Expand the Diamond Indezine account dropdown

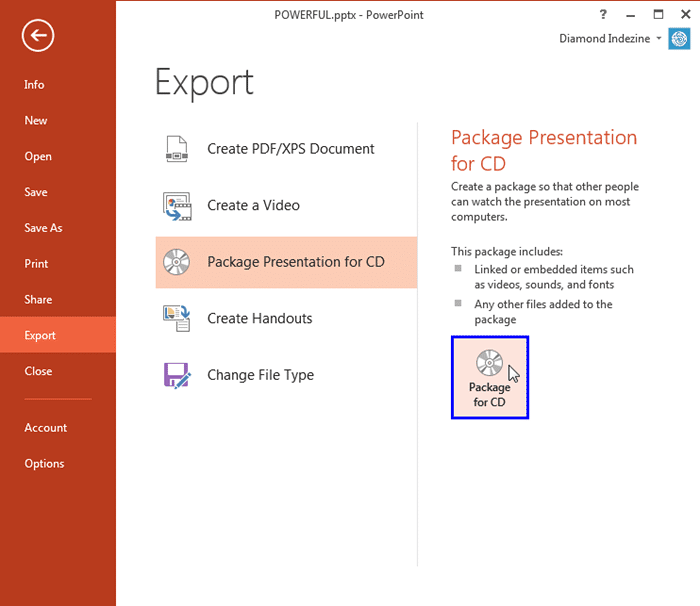[660, 39]
